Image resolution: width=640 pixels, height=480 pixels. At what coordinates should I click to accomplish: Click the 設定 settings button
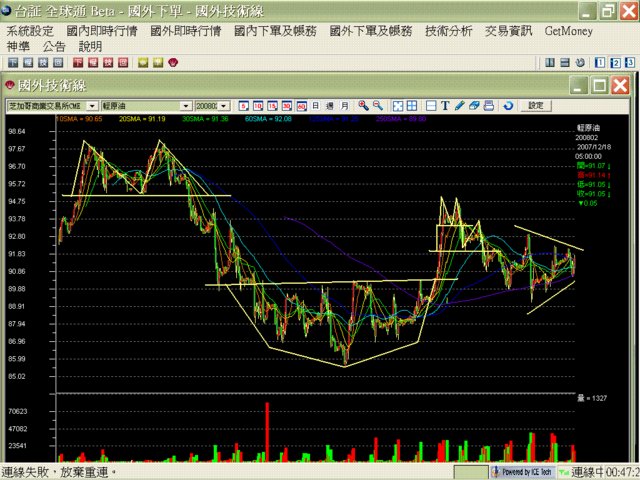536,106
